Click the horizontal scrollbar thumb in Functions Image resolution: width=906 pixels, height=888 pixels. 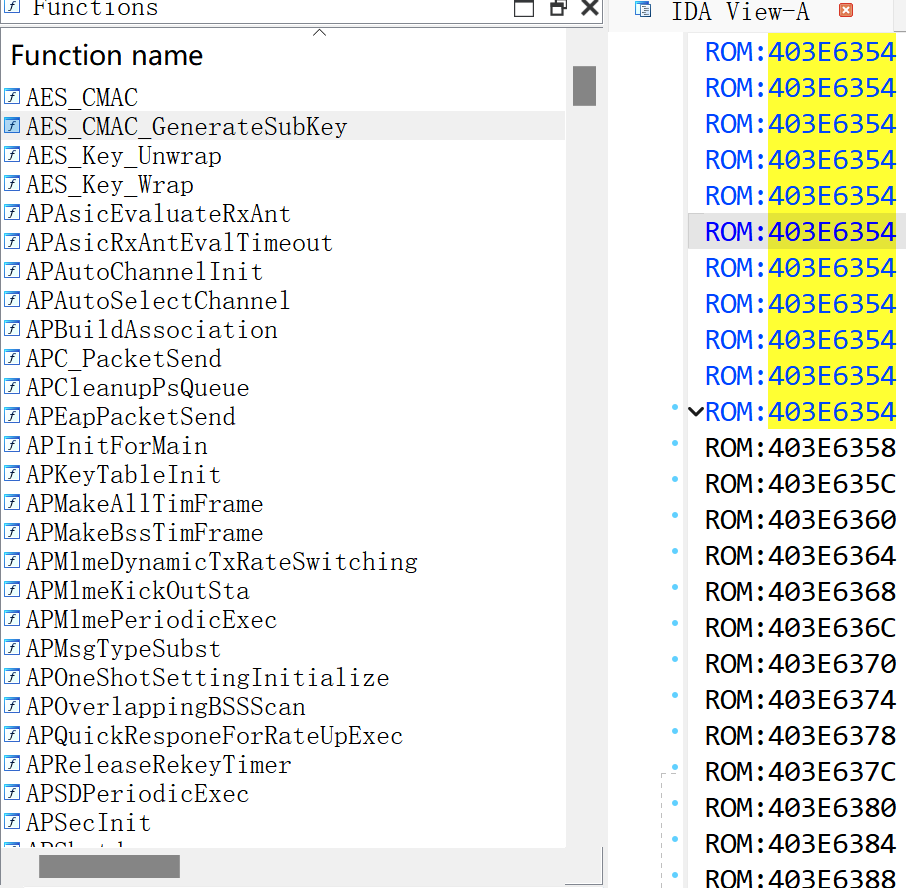pyautogui.click(x=109, y=866)
